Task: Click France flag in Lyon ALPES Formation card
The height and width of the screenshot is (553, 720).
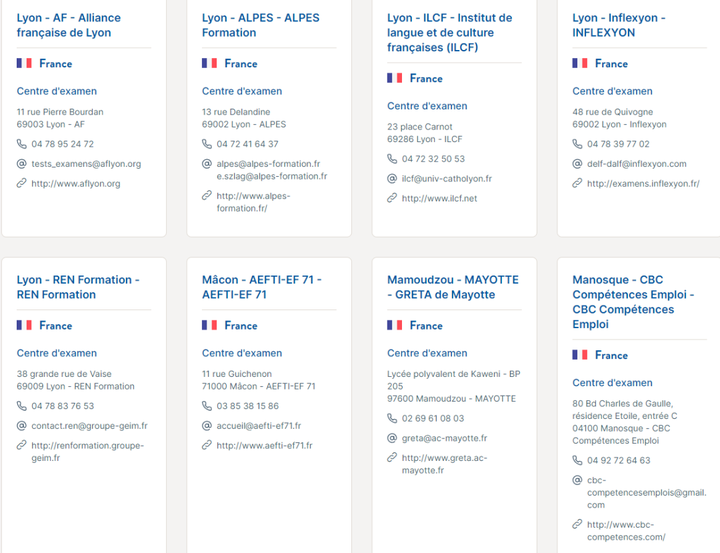Action: pyautogui.click(x=209, y=63)
